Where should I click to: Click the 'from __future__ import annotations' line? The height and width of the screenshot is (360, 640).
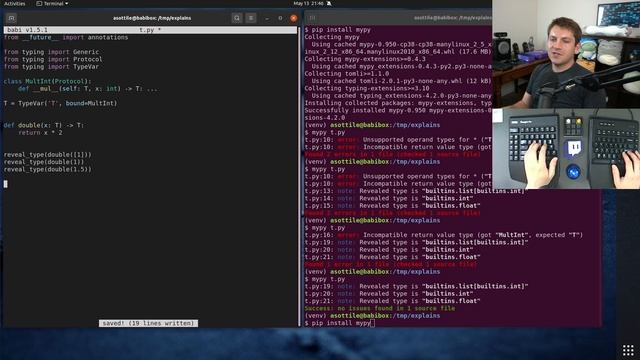66,37
